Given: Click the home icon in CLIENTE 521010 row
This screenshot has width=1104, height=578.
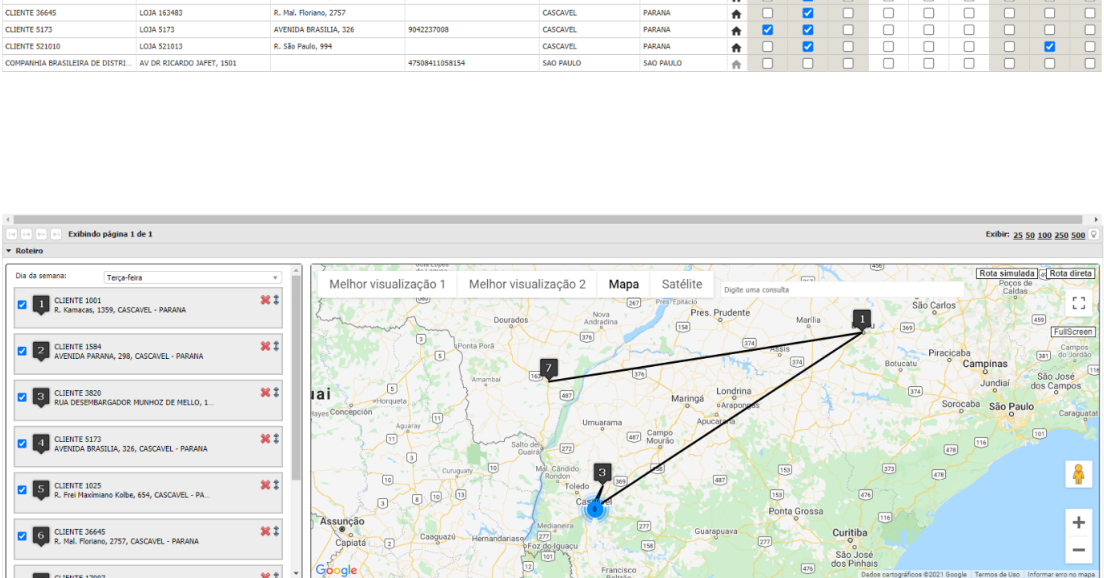Looking at the screenshot, I should pos(736,47).
